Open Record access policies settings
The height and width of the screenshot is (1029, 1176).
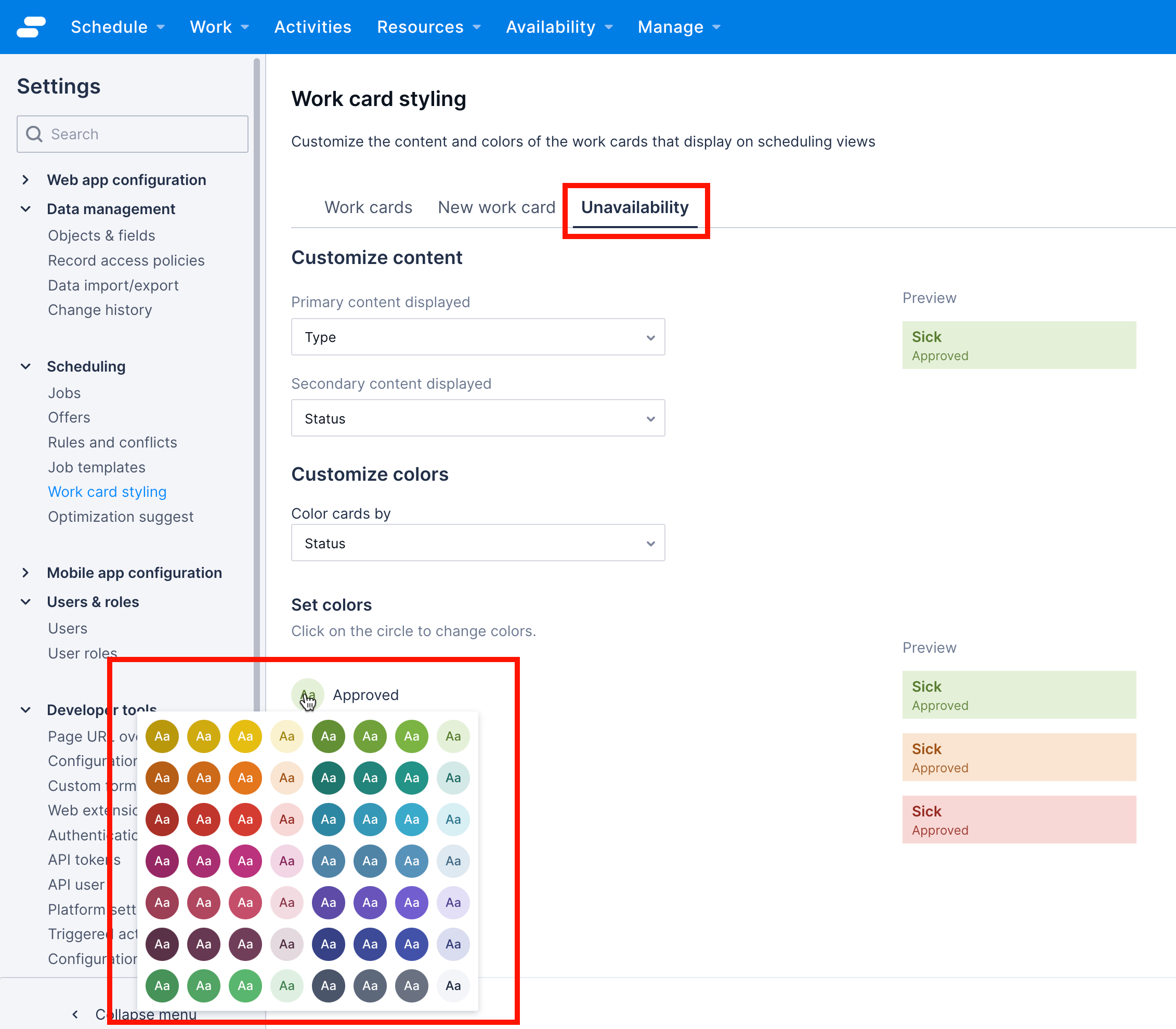point(126,260)
